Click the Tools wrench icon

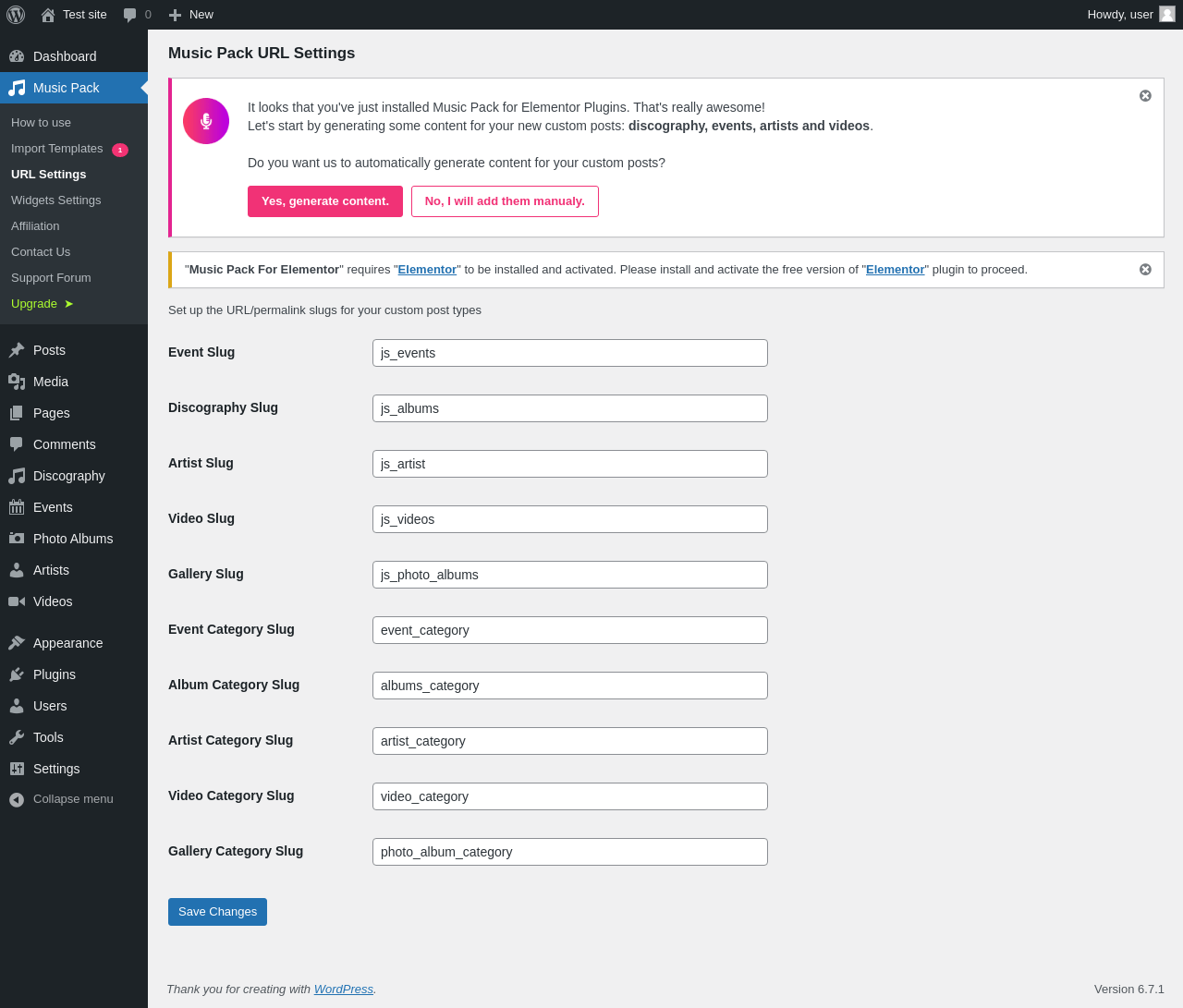[17, 737]
